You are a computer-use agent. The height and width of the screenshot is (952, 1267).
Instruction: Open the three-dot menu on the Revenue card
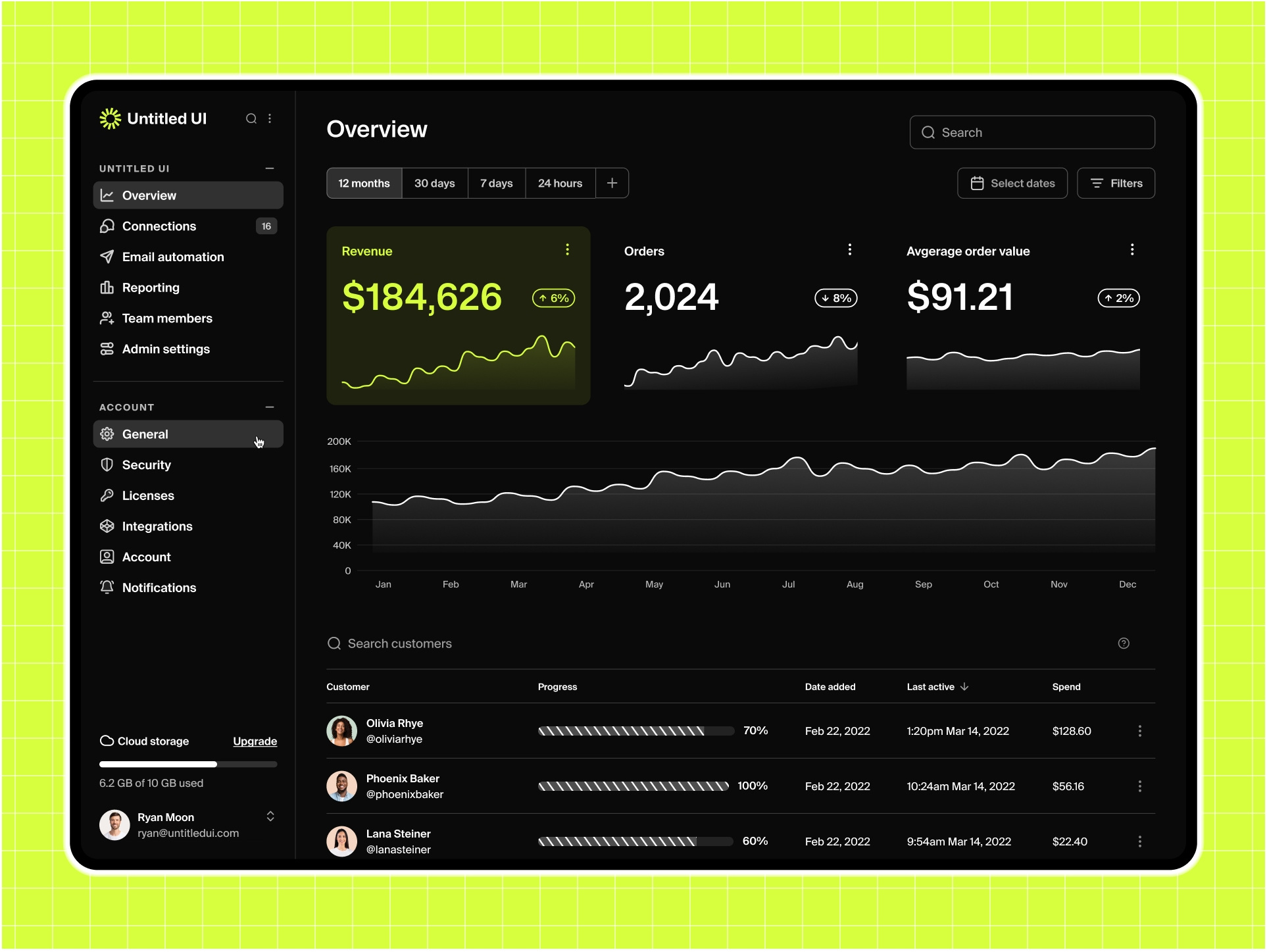pos(568,249)
